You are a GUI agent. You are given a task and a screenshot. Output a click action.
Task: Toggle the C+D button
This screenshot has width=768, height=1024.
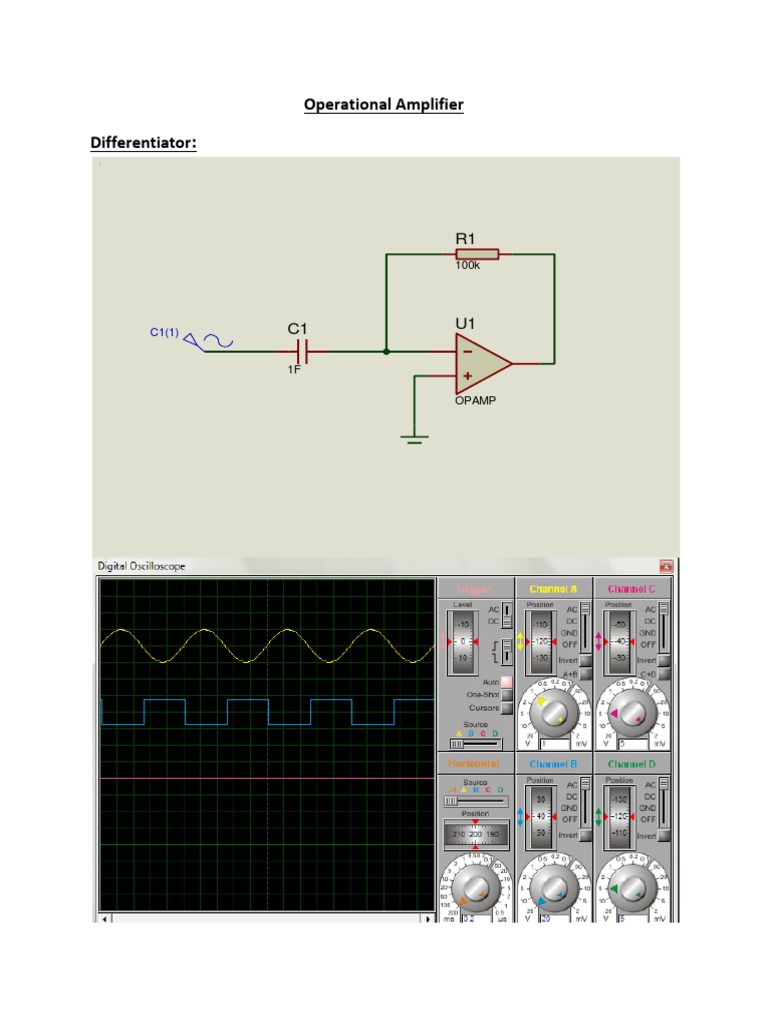(664, 674)
